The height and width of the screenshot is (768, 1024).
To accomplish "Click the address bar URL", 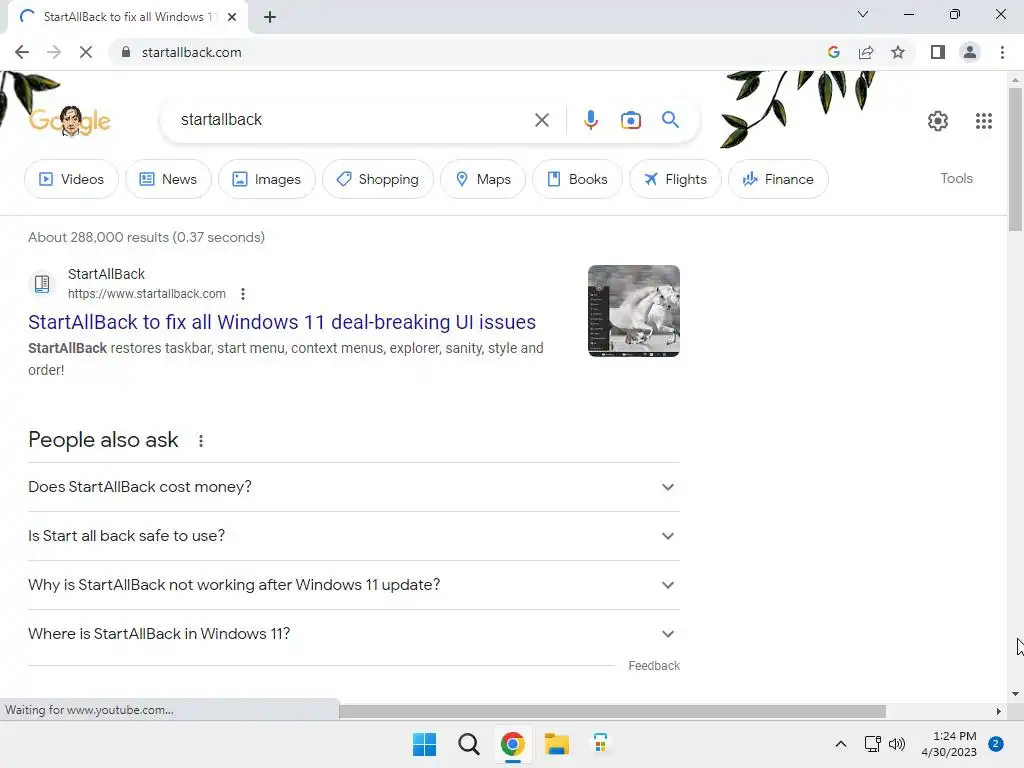I will pos(191,52).
